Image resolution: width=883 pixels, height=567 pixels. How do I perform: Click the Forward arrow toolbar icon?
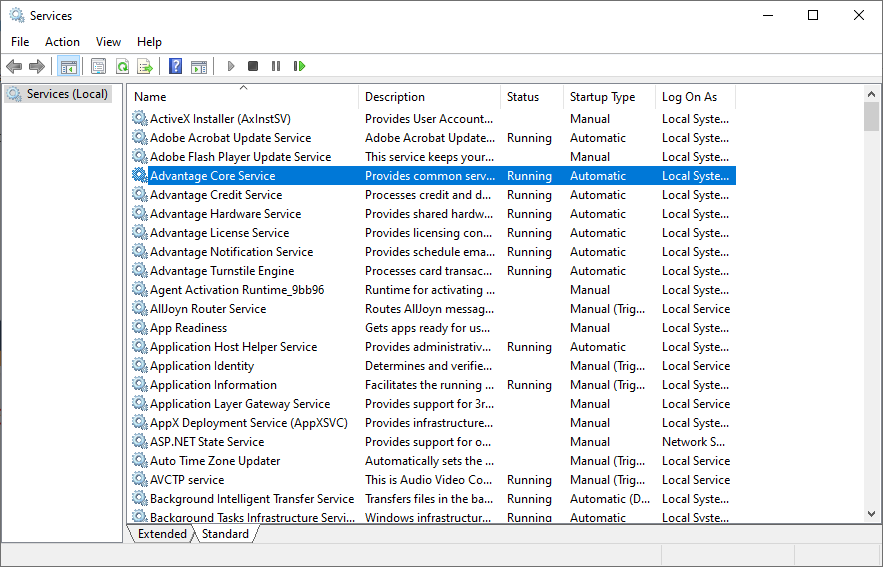pyautogui.click(x=37, y=66)
